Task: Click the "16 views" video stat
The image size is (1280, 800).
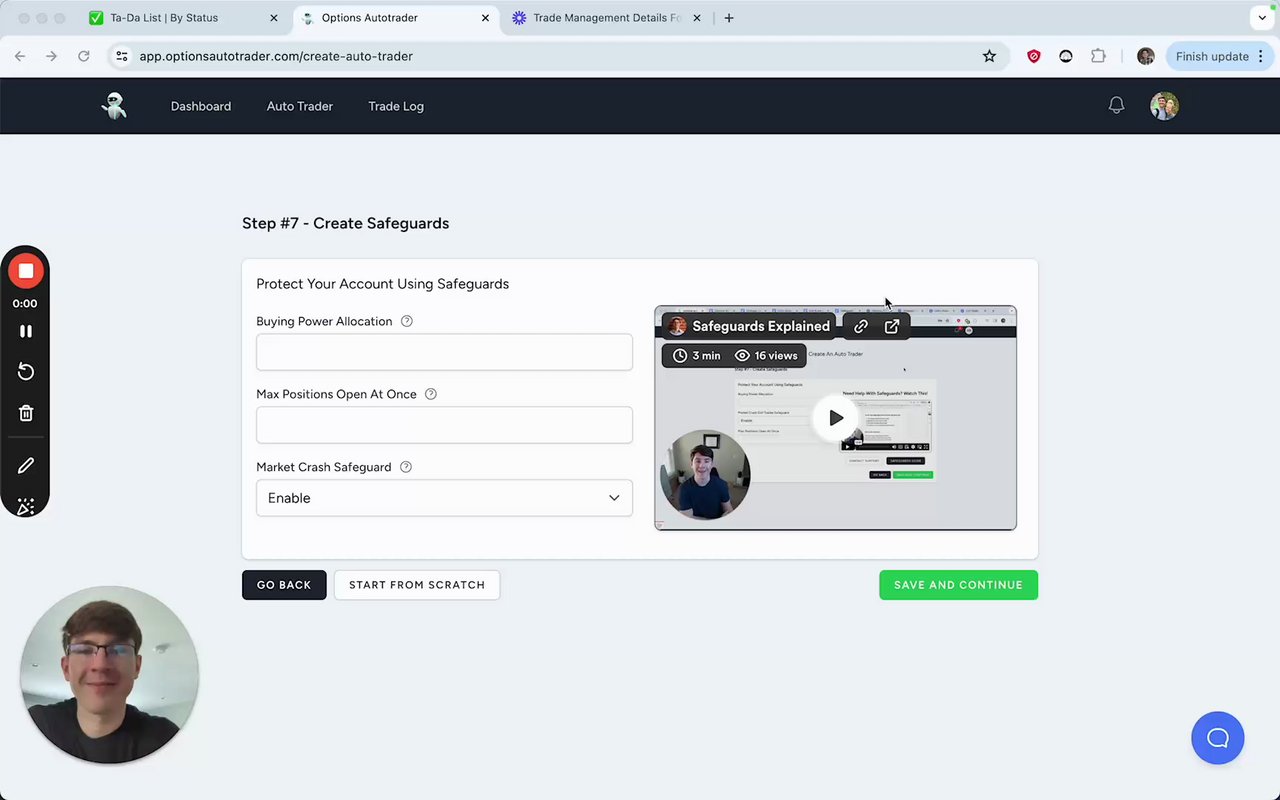Action: click(766, 355)
